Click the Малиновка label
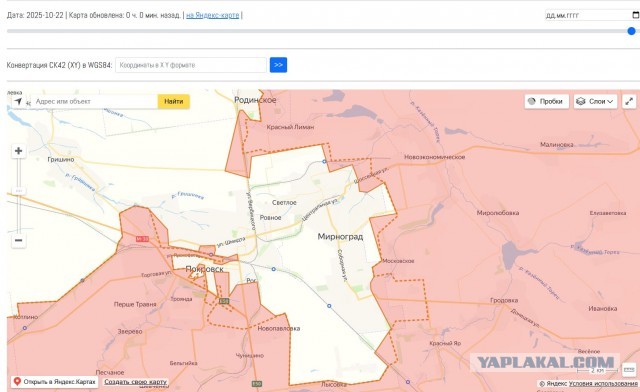 pyautogui.click(x=556, y=145)
